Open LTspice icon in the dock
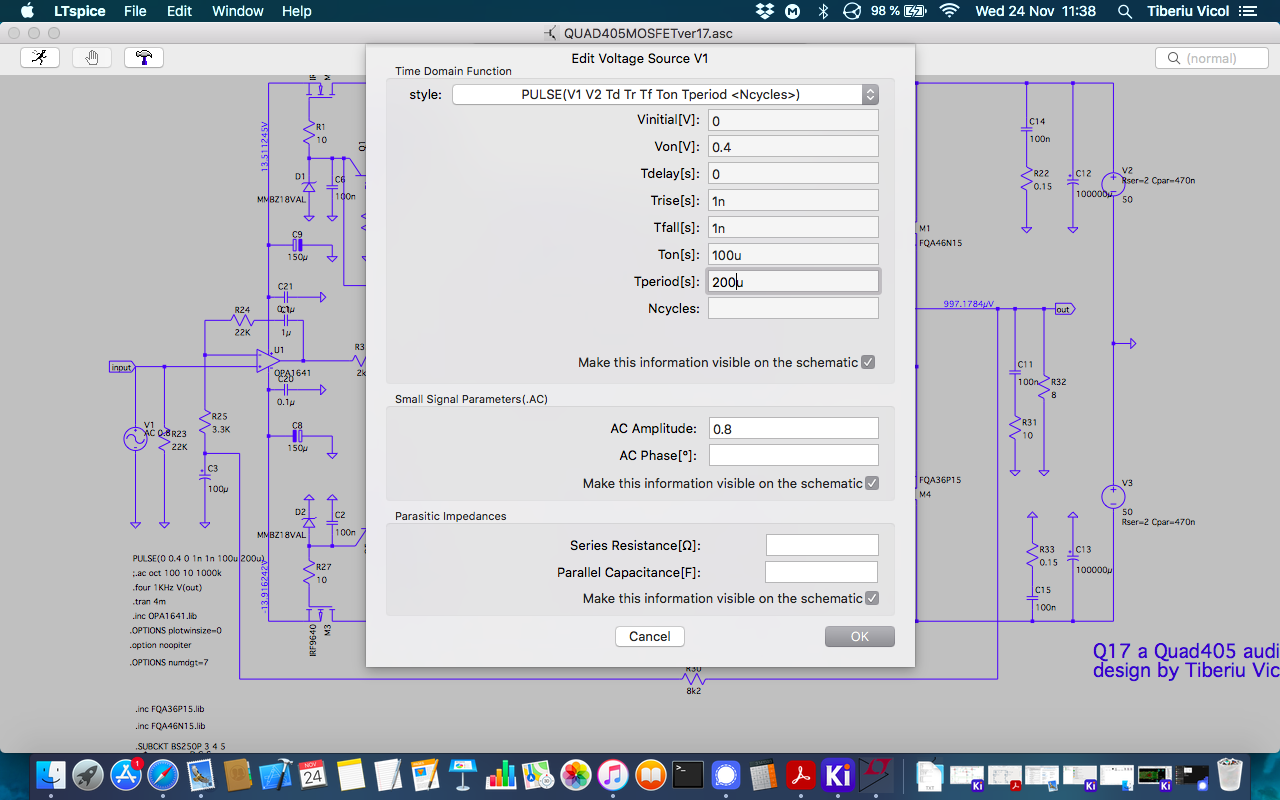This screenshot has height=800, width=1280. (875, 774)
